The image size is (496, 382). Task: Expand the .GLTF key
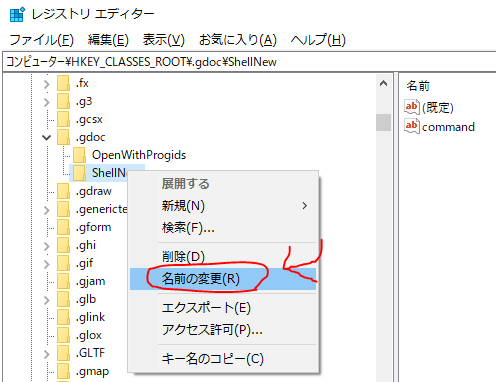point(47,354)
